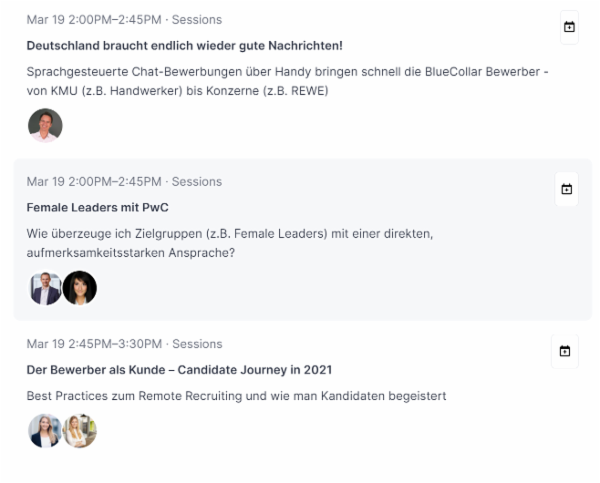Image resolution: width=600 pixels, height=483 pixels.
Task: View the dark-haired woman speaker avatar
Action: 80,288
